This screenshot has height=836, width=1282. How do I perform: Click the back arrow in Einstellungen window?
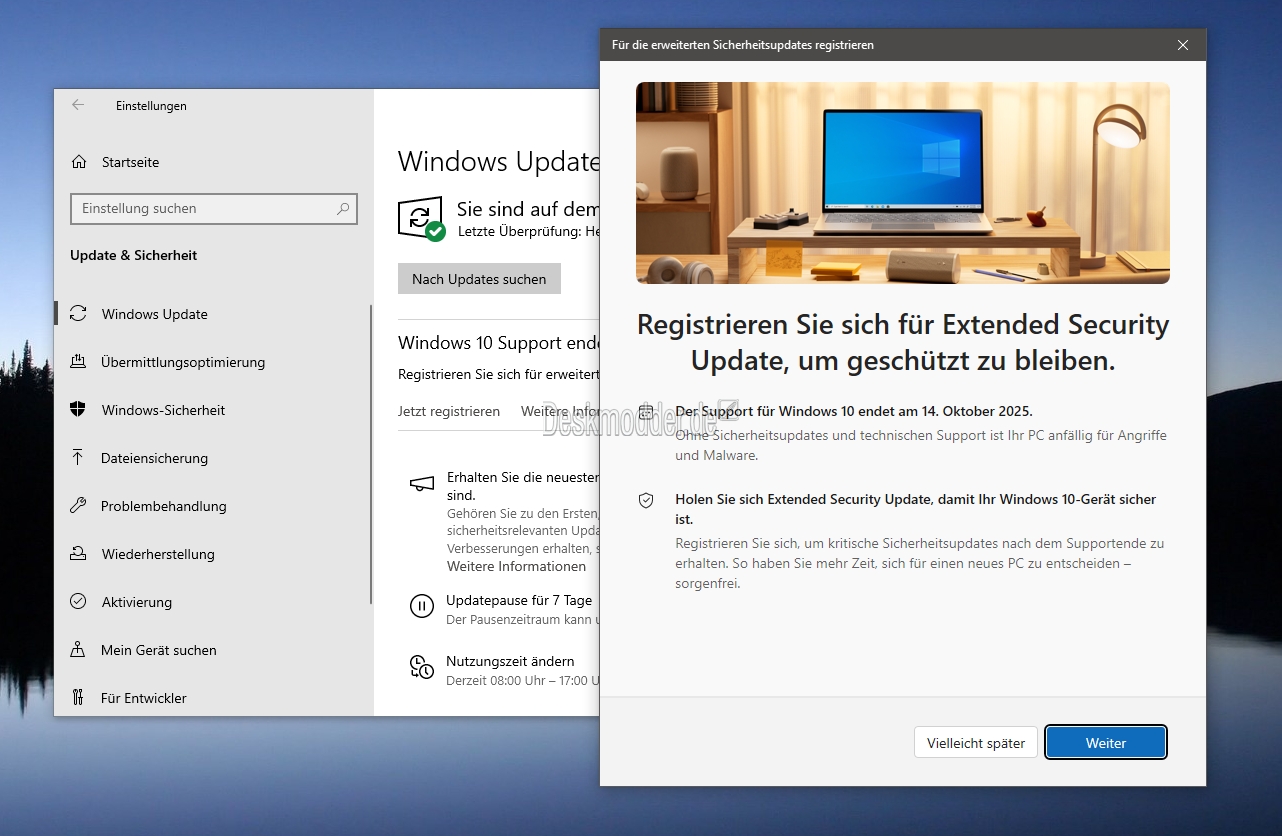click(x=78, y=105)
